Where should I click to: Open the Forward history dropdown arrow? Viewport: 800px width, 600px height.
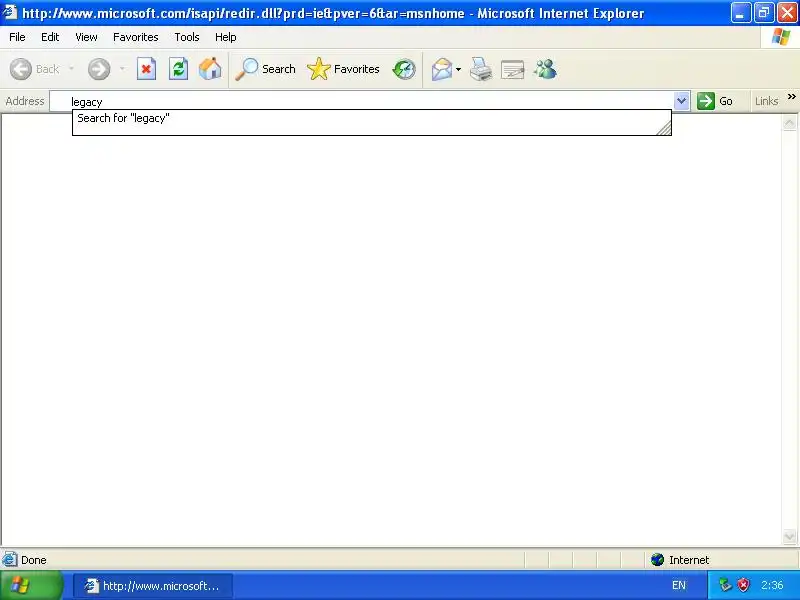click(x=122, y=69)
